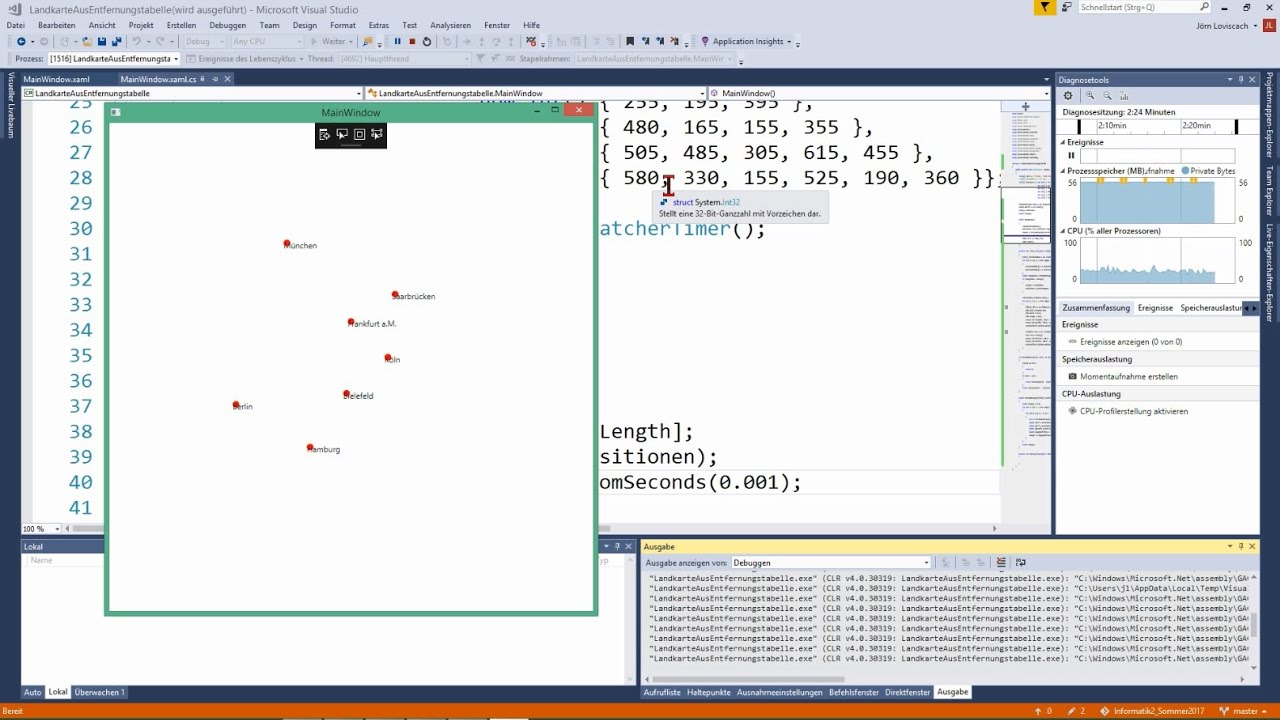Image resolution: width=1280 pixels, height=720 pixels.
Task: Zoom in on diagnostics timeline
Action: 1091,96
